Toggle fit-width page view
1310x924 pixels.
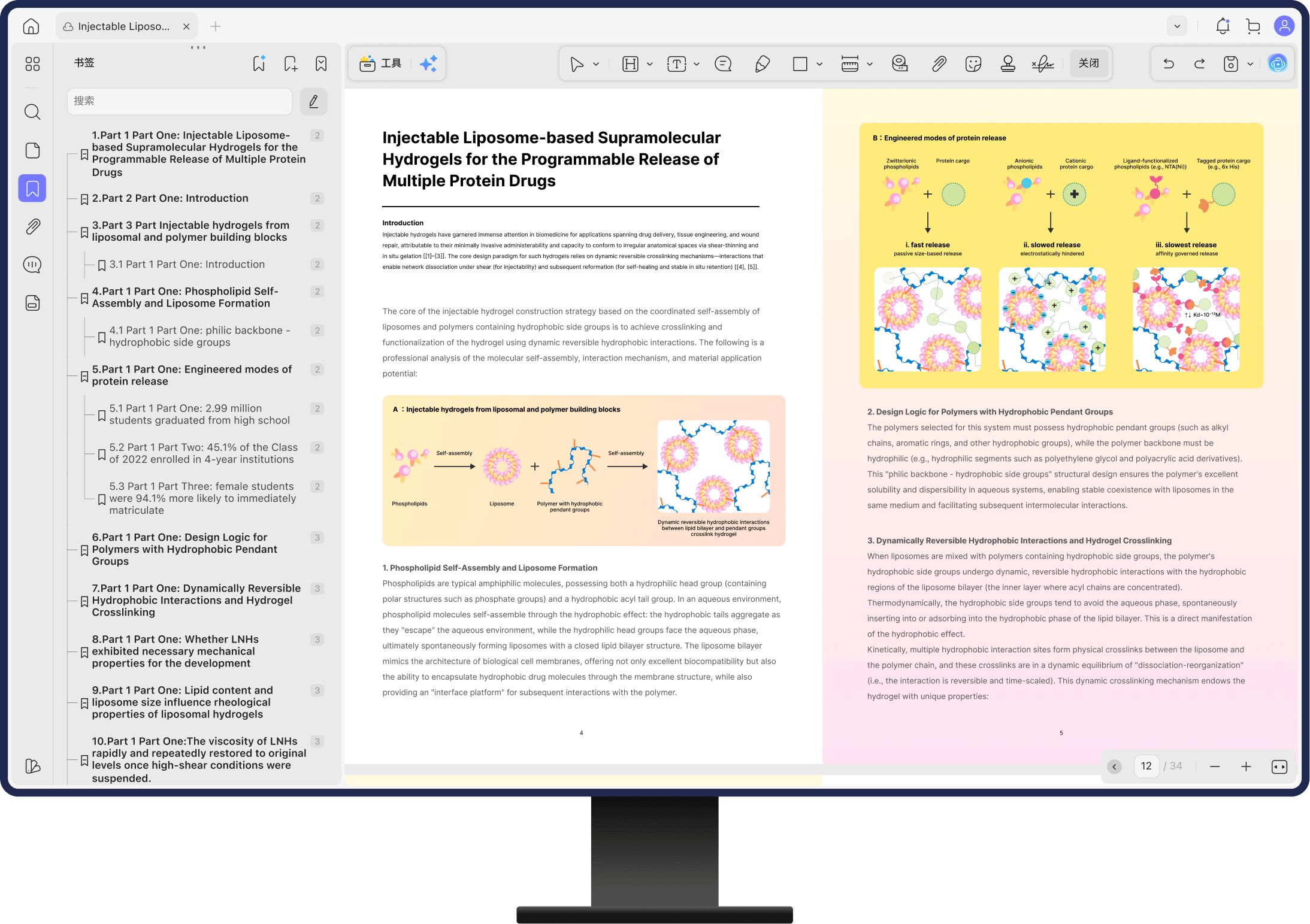[x=1279, y=767]
